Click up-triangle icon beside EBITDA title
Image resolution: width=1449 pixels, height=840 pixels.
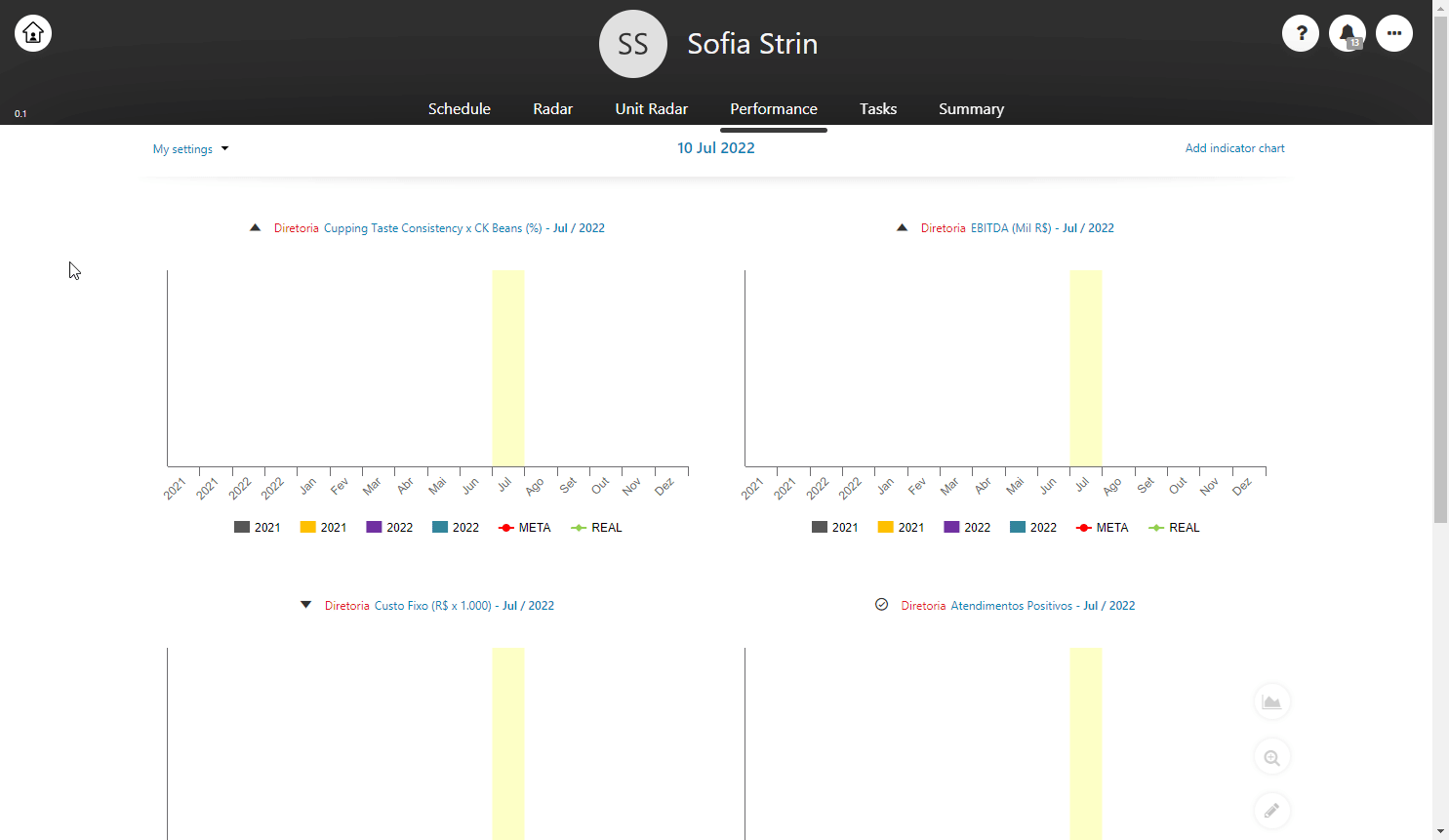coord(902,227)
